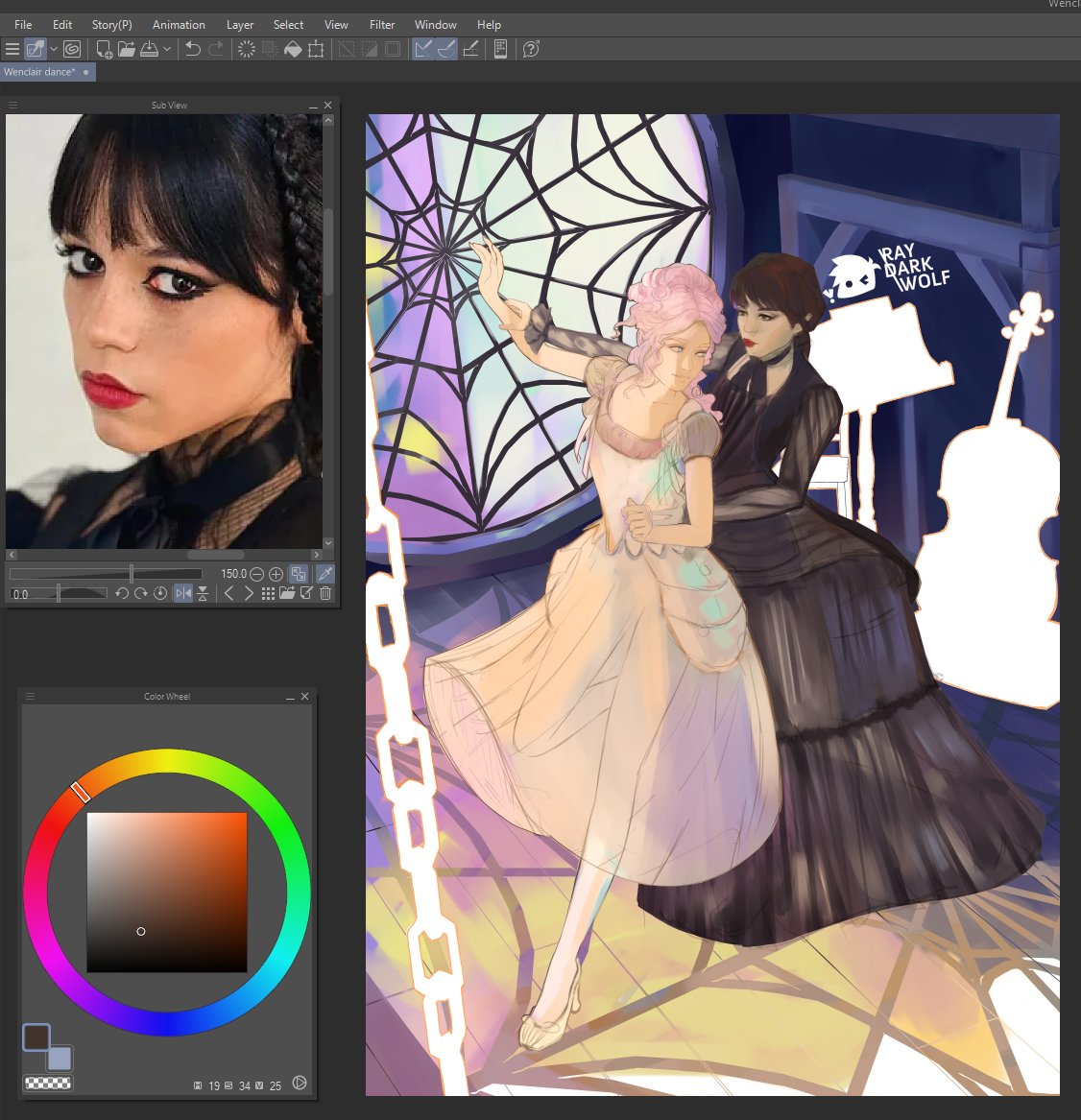Open dropdown arrow next to save icon
1081x1120 pixels.
point(167,49)
